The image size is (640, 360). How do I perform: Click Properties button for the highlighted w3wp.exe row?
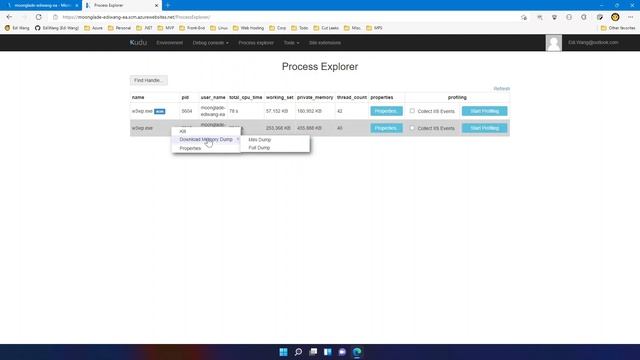pyautogui.click(x=387, y=128)
